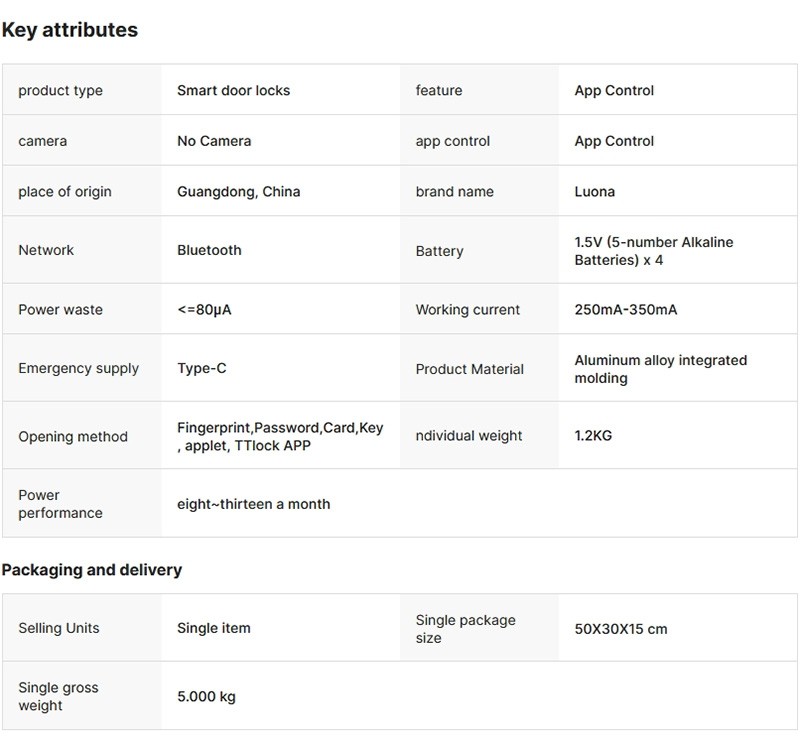This screenshot has width=800, height=742.
Task: Click the Smart door locks value
Action: (233, 90)
